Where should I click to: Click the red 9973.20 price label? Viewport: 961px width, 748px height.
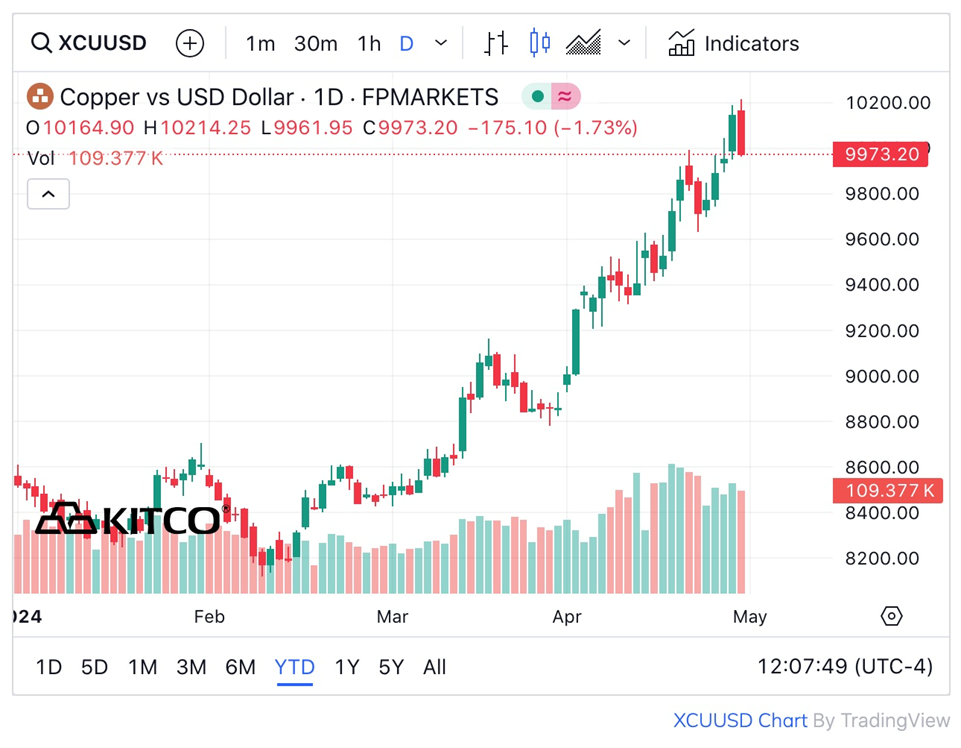coord(880,154)
